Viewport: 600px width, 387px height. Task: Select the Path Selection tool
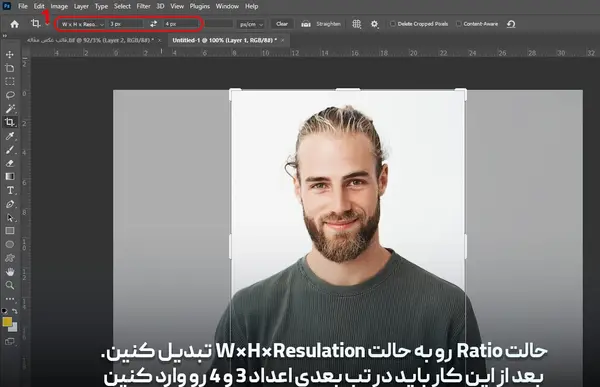click(10, 218)
